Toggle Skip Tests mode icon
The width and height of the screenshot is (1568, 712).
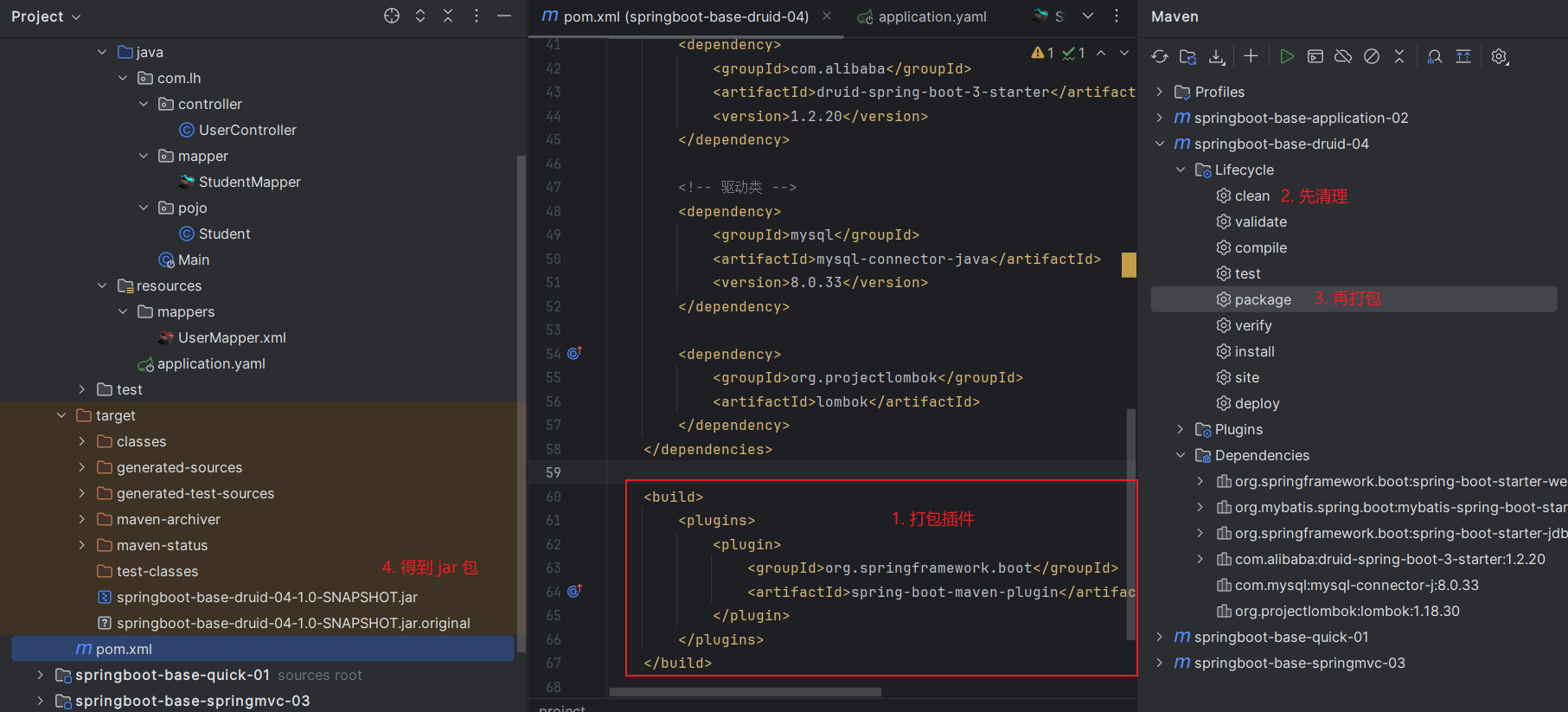1372,56
